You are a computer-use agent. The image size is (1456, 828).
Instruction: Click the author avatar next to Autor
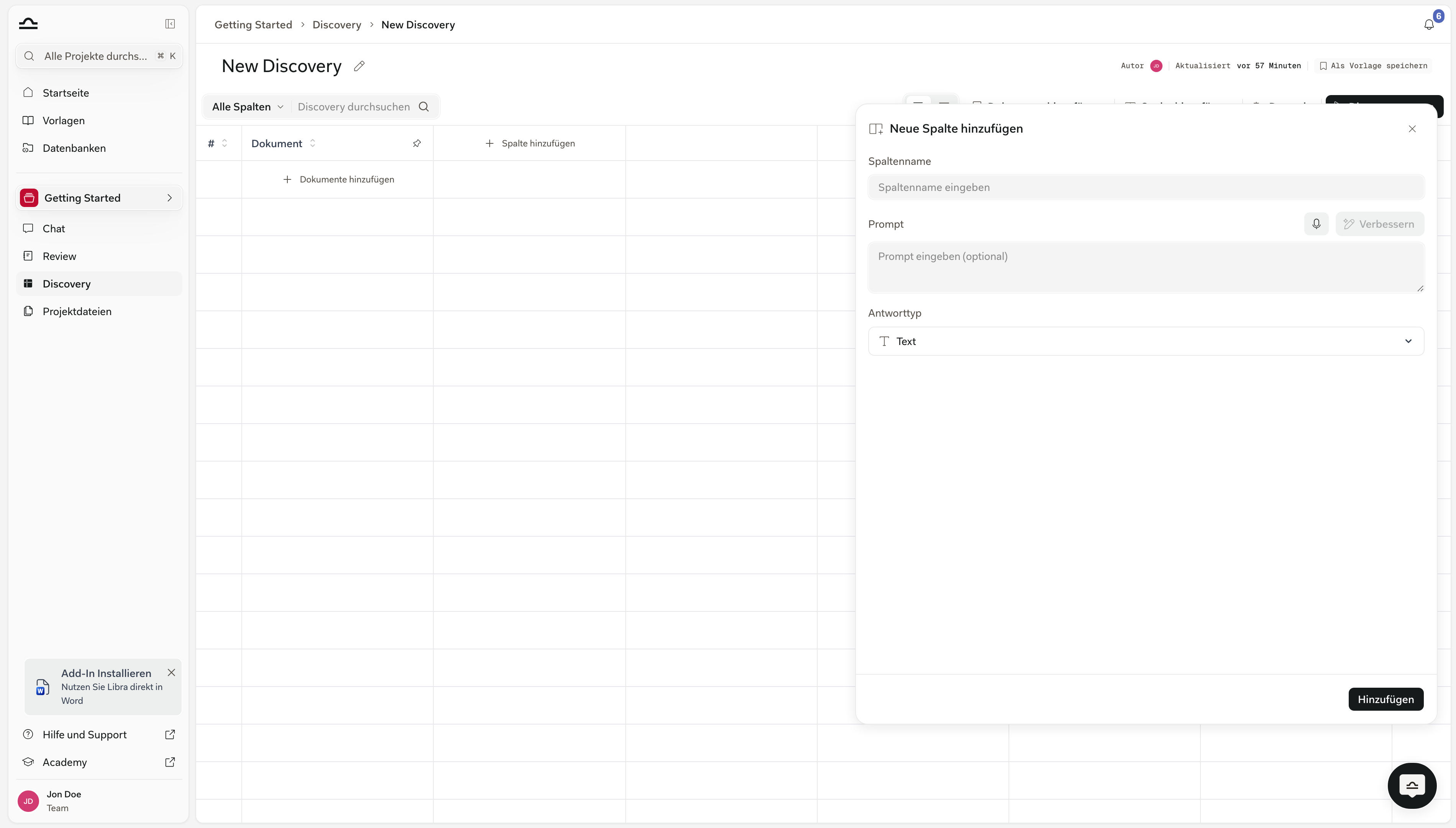[x=1156, y=66]
